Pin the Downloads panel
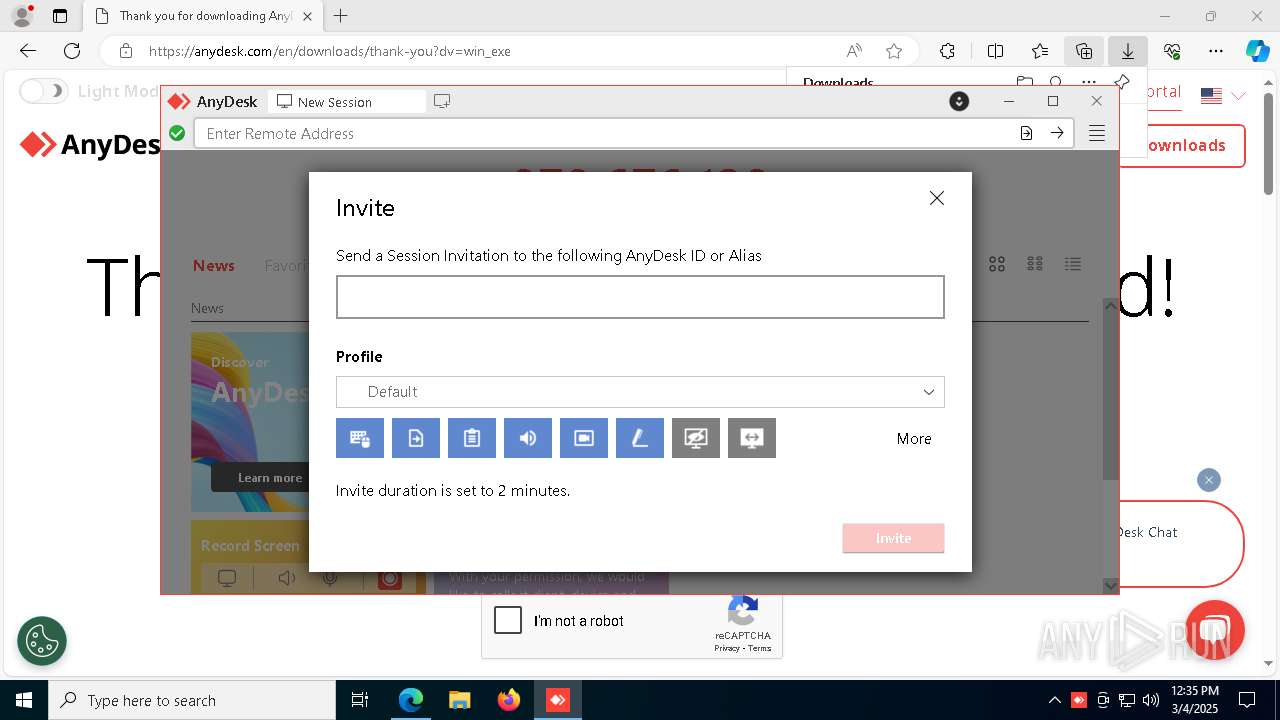 1122,82
